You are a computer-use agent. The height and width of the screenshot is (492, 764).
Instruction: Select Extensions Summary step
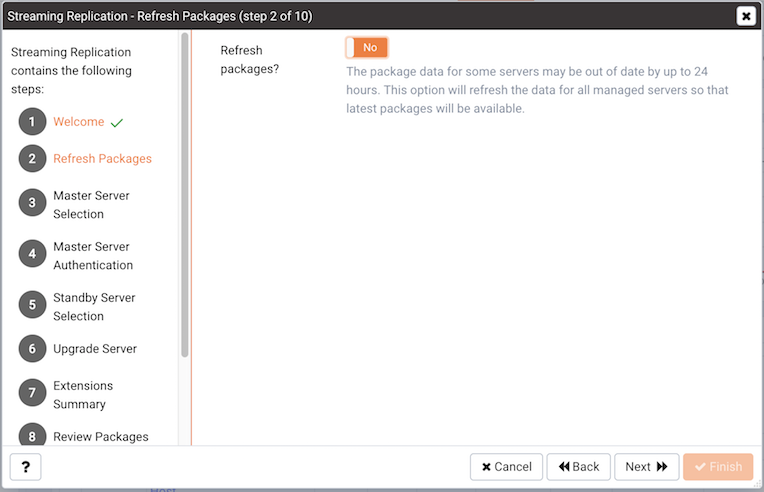point(83,395)
